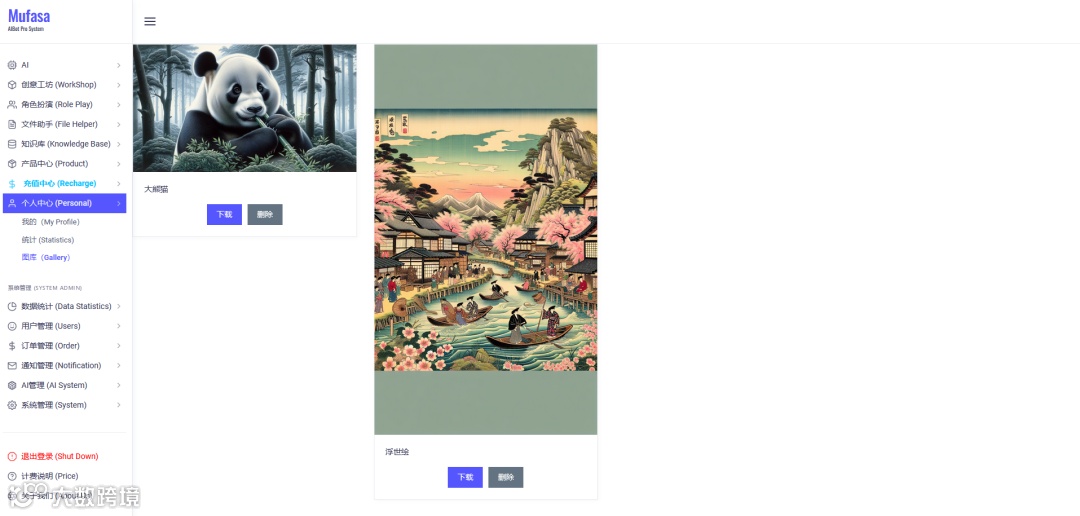Click the WorkShop cube icon
The height and width of the screenshot is (516, 1080).
pyautogui.click(x=12, y=85)
